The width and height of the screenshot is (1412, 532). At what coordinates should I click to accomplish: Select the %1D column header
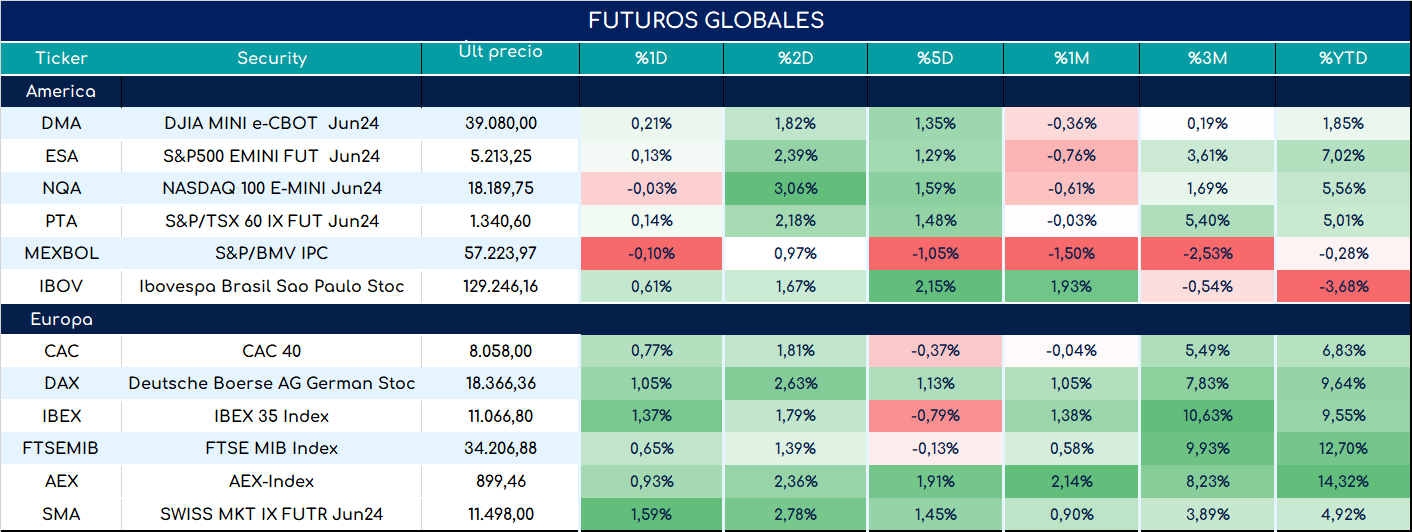click(x=651, y=58)
